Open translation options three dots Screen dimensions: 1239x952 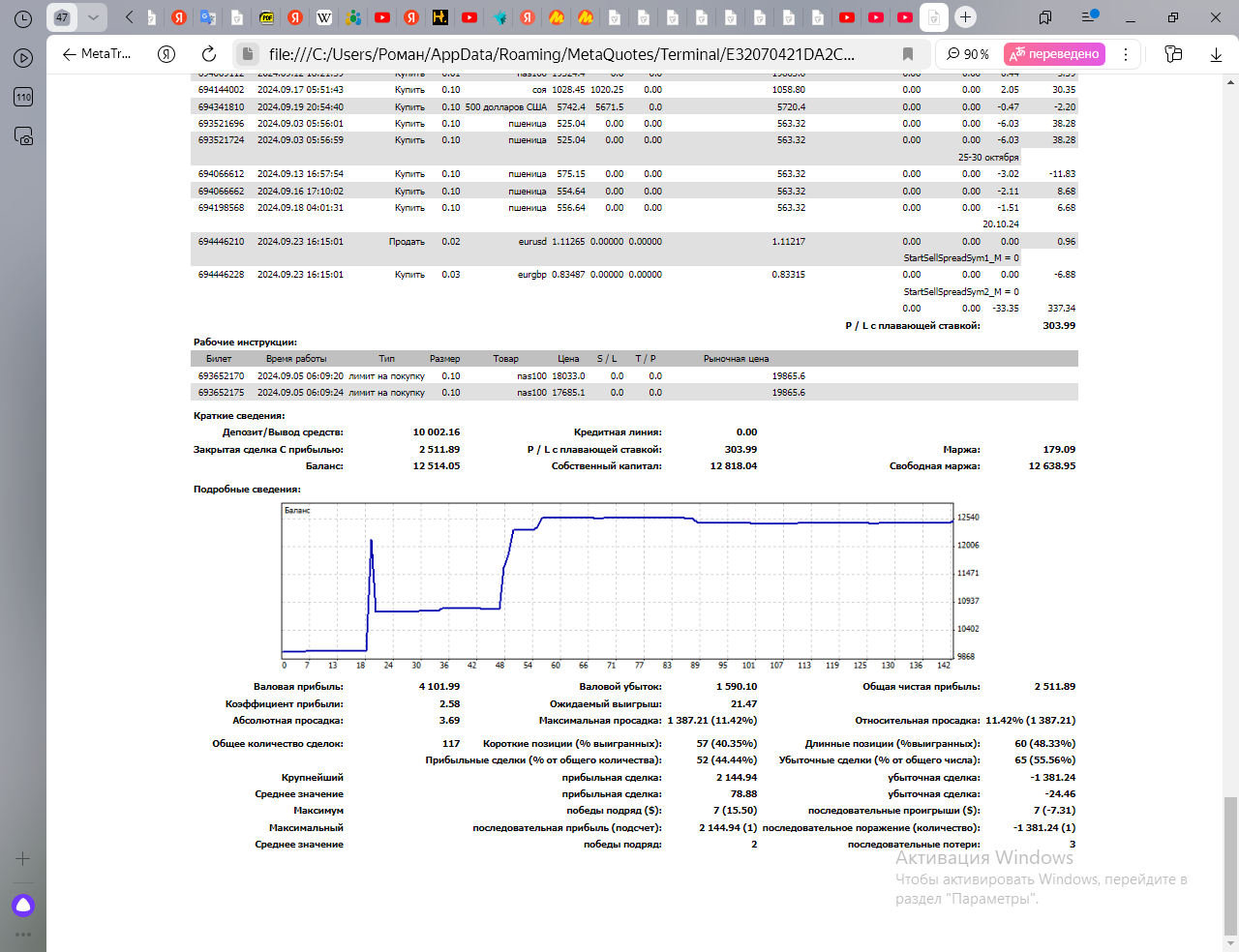pyautogui.click(x=1126, y=54)
